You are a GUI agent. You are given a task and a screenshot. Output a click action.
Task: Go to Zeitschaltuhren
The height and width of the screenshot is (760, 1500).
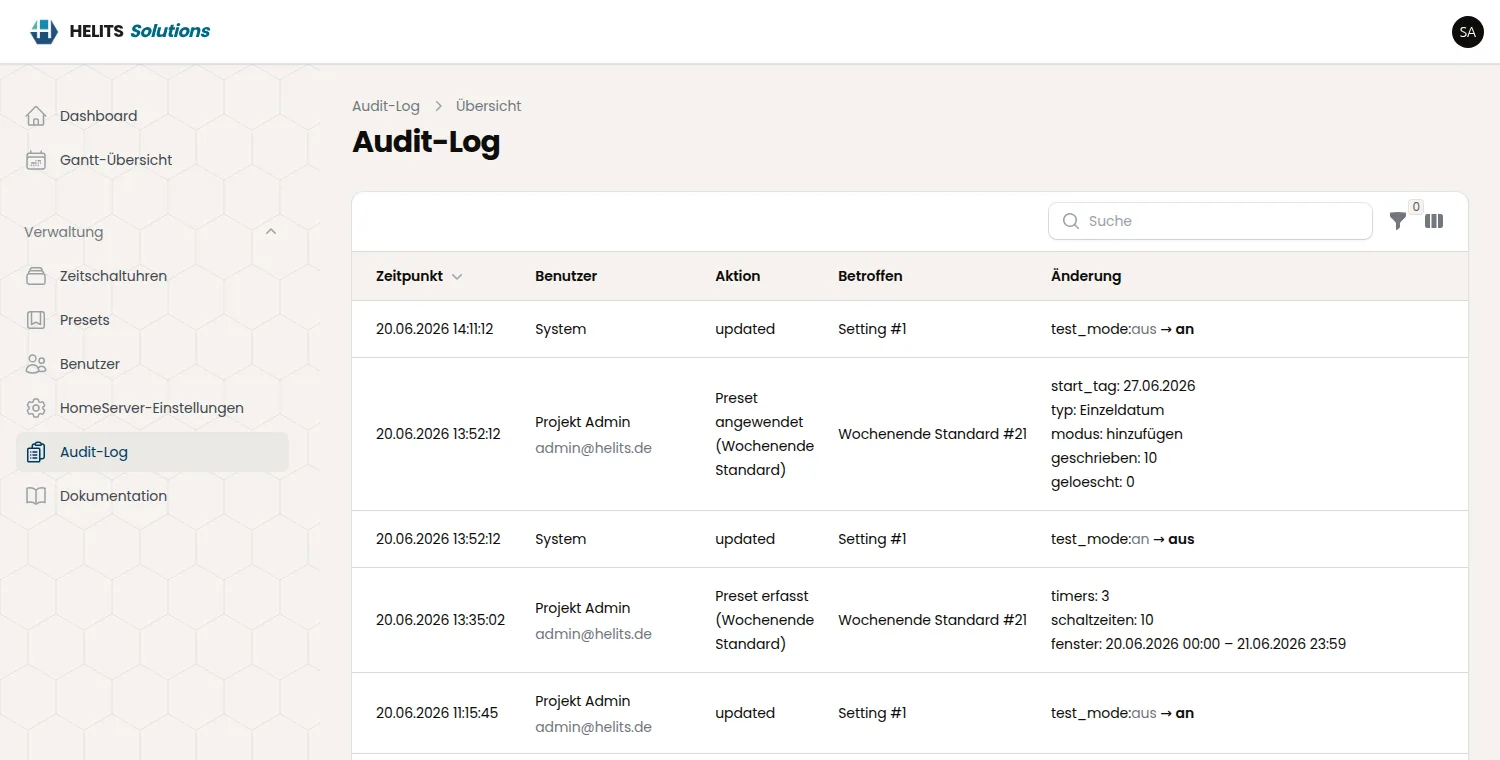click(x=153, y=276)
